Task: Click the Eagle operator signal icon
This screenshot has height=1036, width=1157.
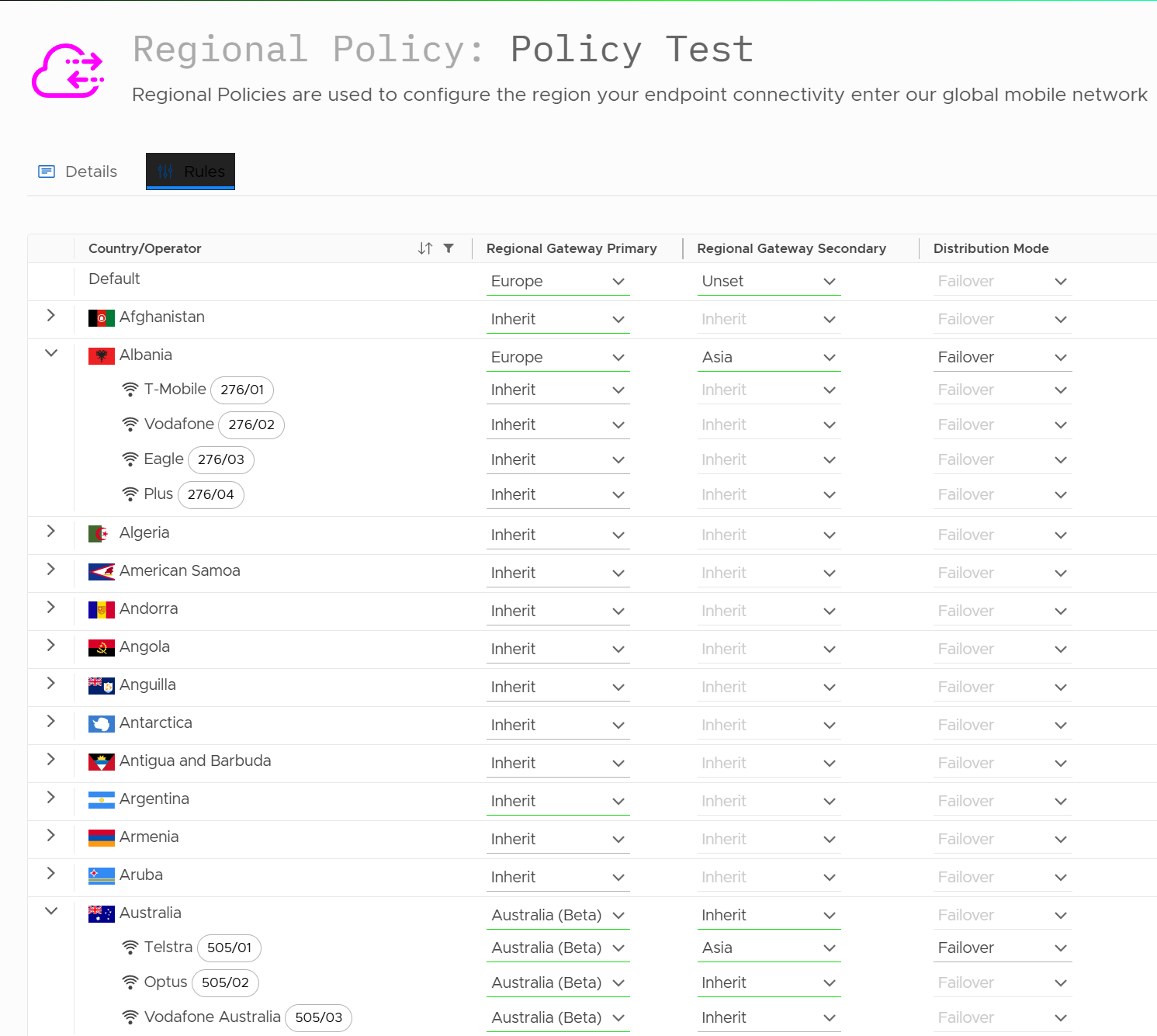Action: tap(130, 459)
